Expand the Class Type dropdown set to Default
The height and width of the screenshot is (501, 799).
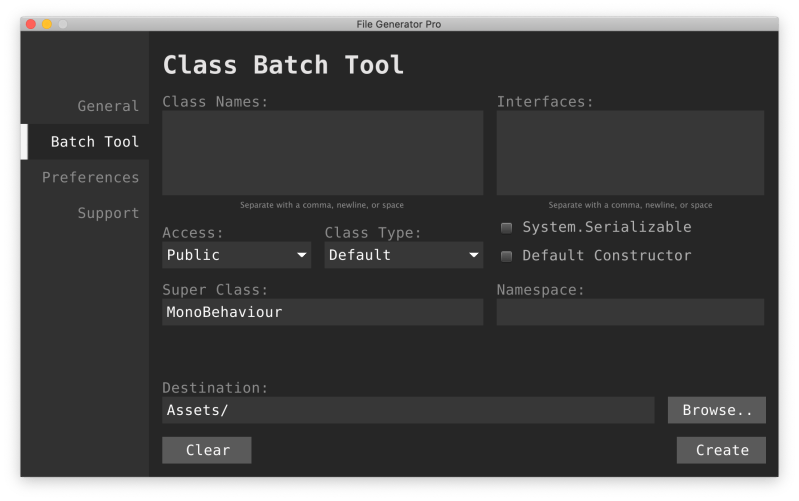point(404,255)
